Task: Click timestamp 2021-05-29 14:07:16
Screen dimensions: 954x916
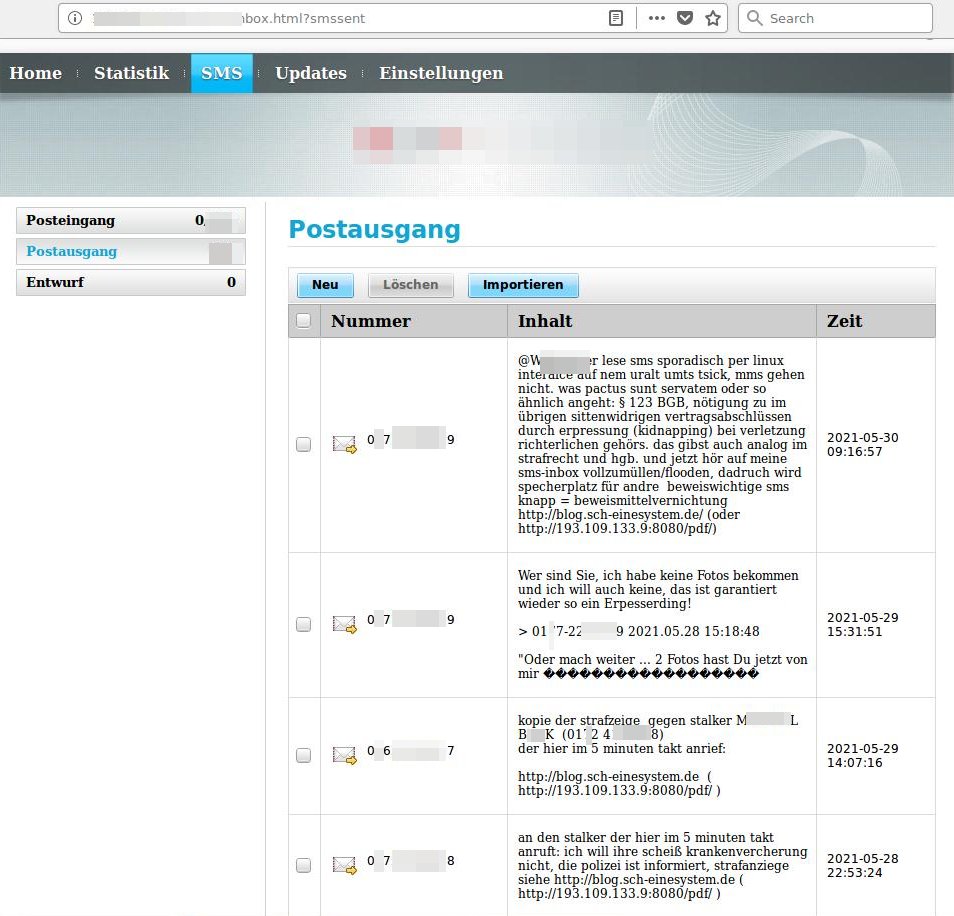Action: click(862, 755)
